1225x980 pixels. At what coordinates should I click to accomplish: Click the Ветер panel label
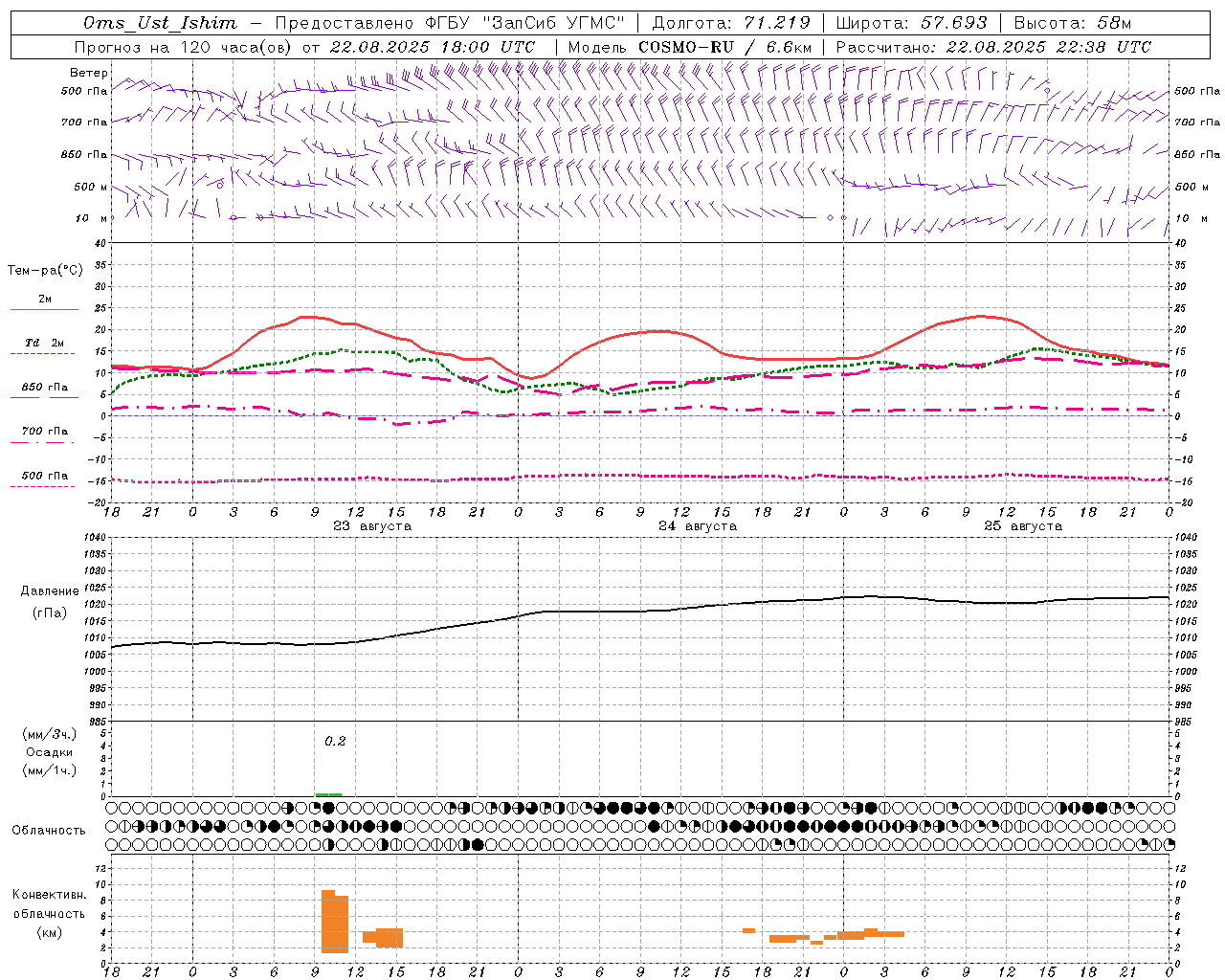point(89,73)
